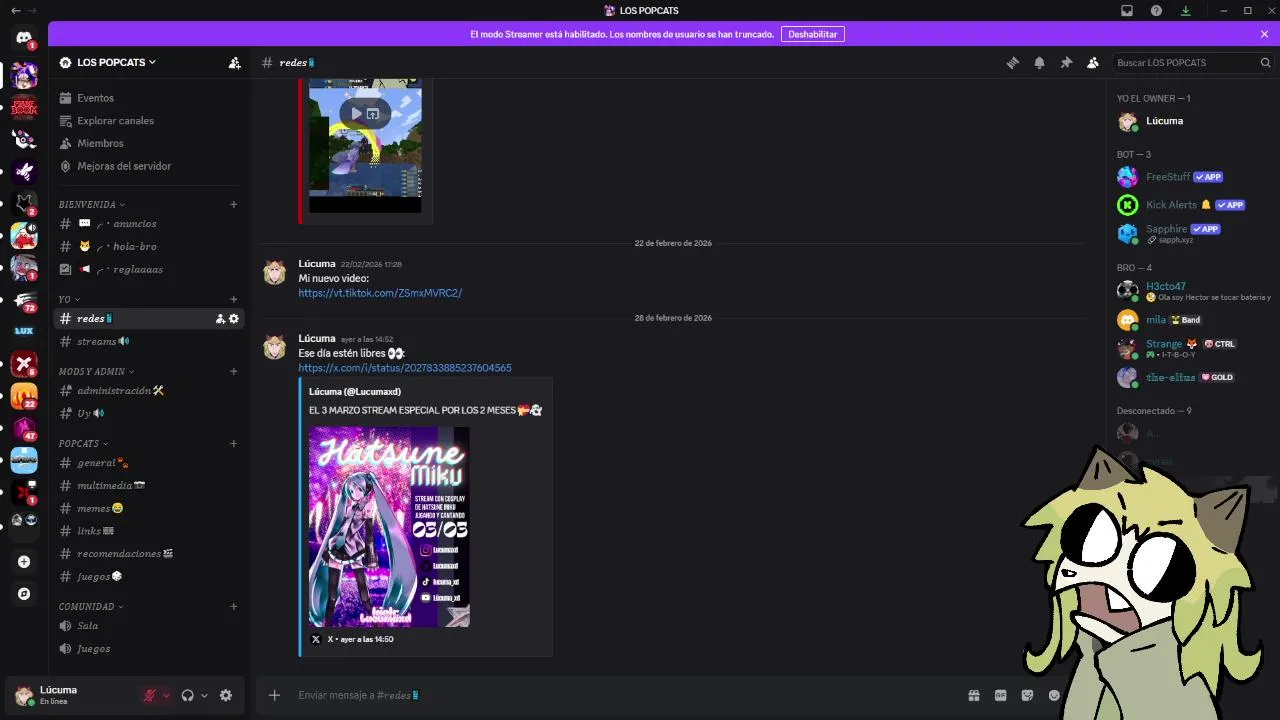Invite people icon next to LOS POPCATS
Viewport: 1280px width, 720px height.
click(x=234, y=62)
